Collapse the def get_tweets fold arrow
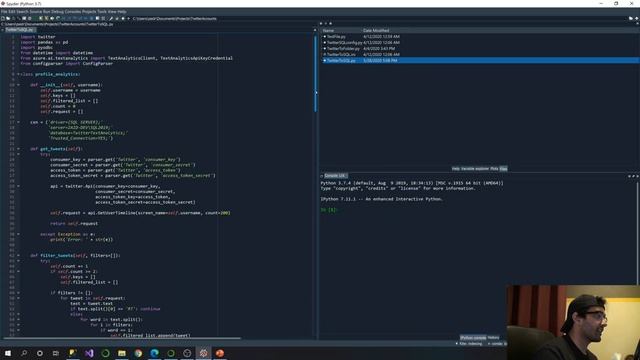 [18, 149]
